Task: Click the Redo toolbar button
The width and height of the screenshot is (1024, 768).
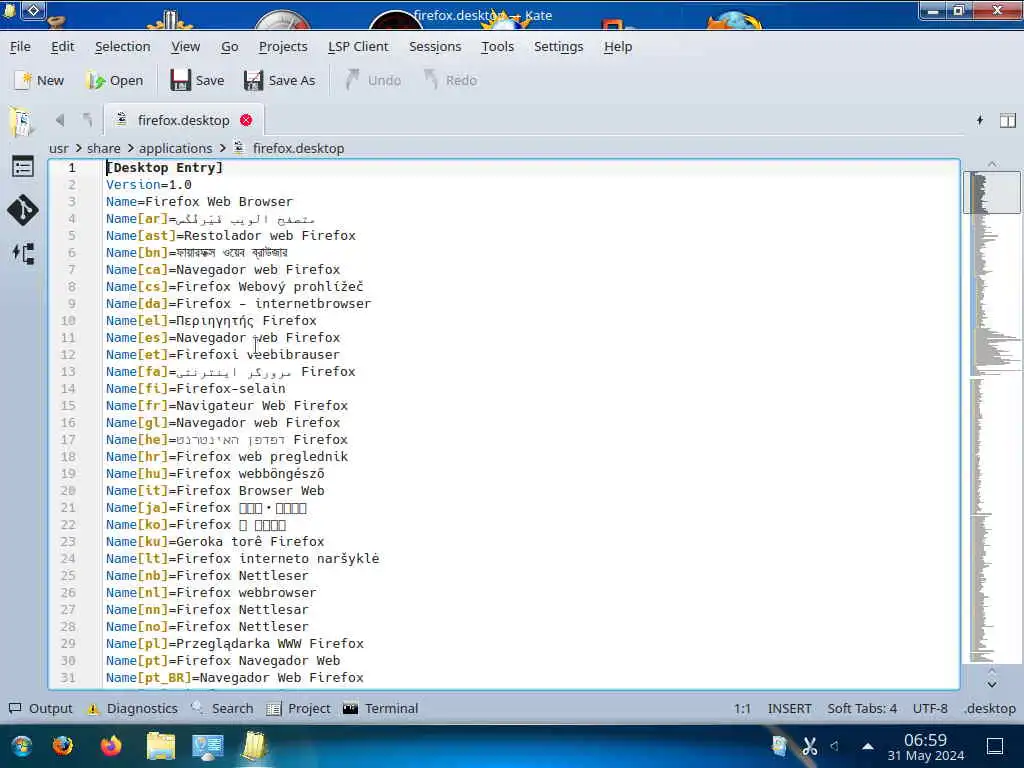Action: tap(451, 80)
